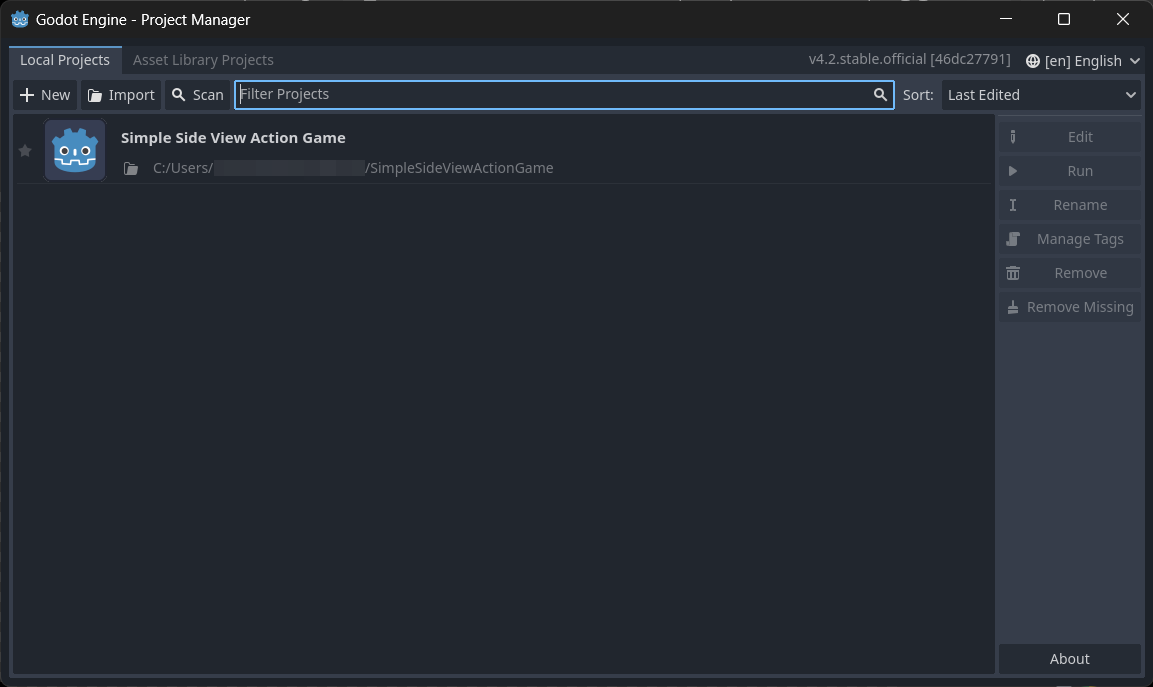Click the Remove Missing button

coord(1070,307)
